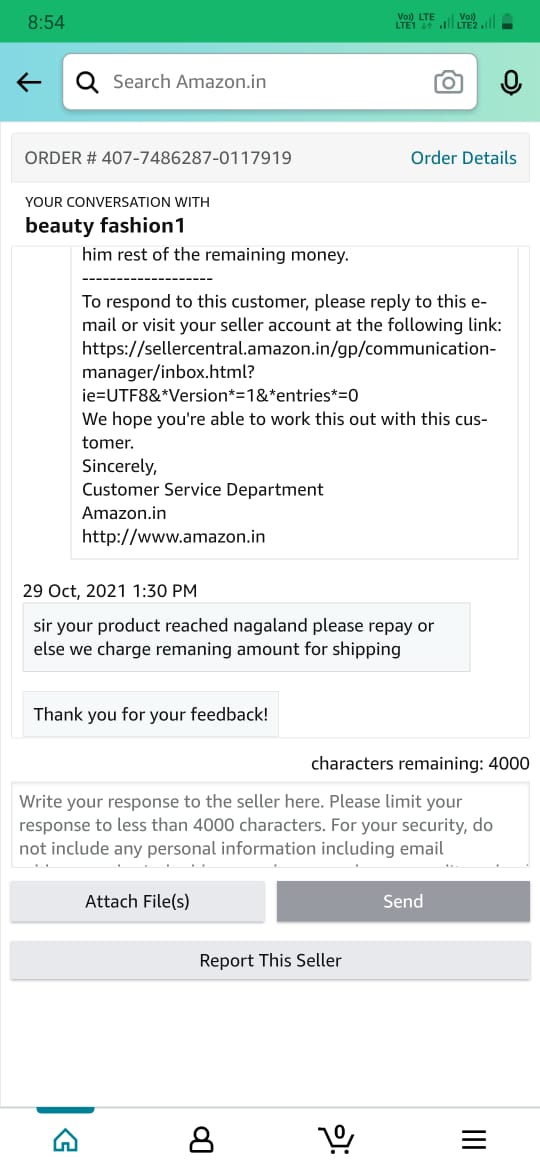Viewport: 540px width, 1170px height.
Task: Click the Send button
Action: 404,901
